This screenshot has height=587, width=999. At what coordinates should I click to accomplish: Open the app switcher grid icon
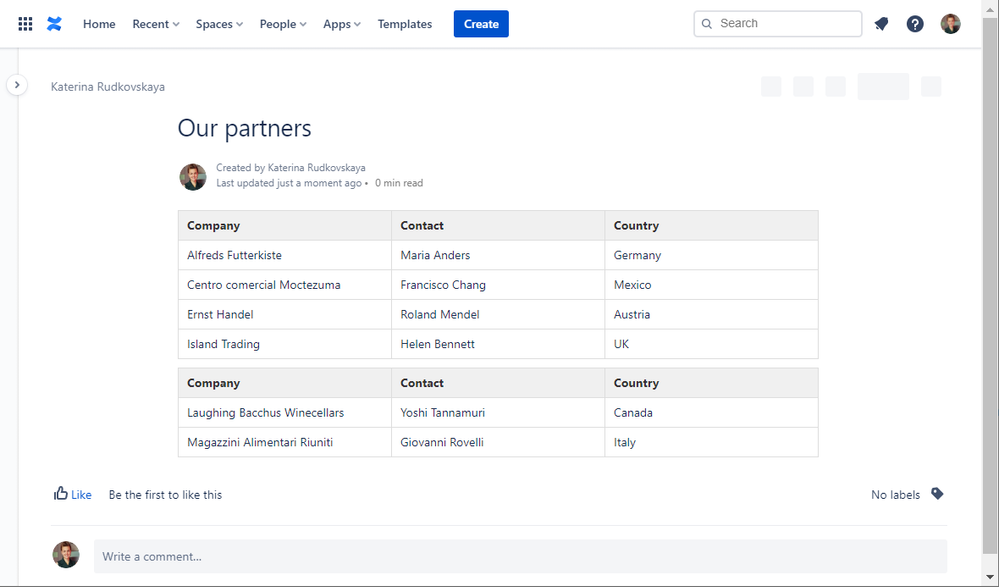point(26,24)
